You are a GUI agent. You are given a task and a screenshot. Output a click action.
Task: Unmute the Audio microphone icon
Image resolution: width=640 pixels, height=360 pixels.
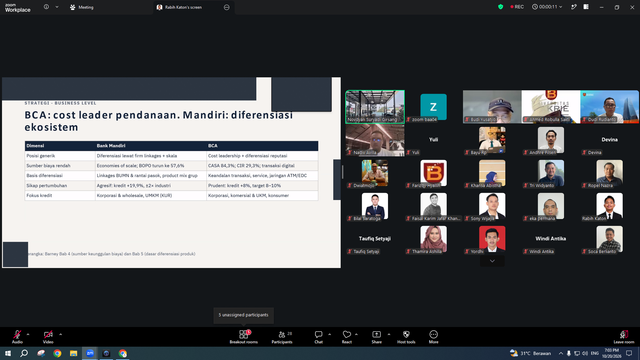click(17, 335)
